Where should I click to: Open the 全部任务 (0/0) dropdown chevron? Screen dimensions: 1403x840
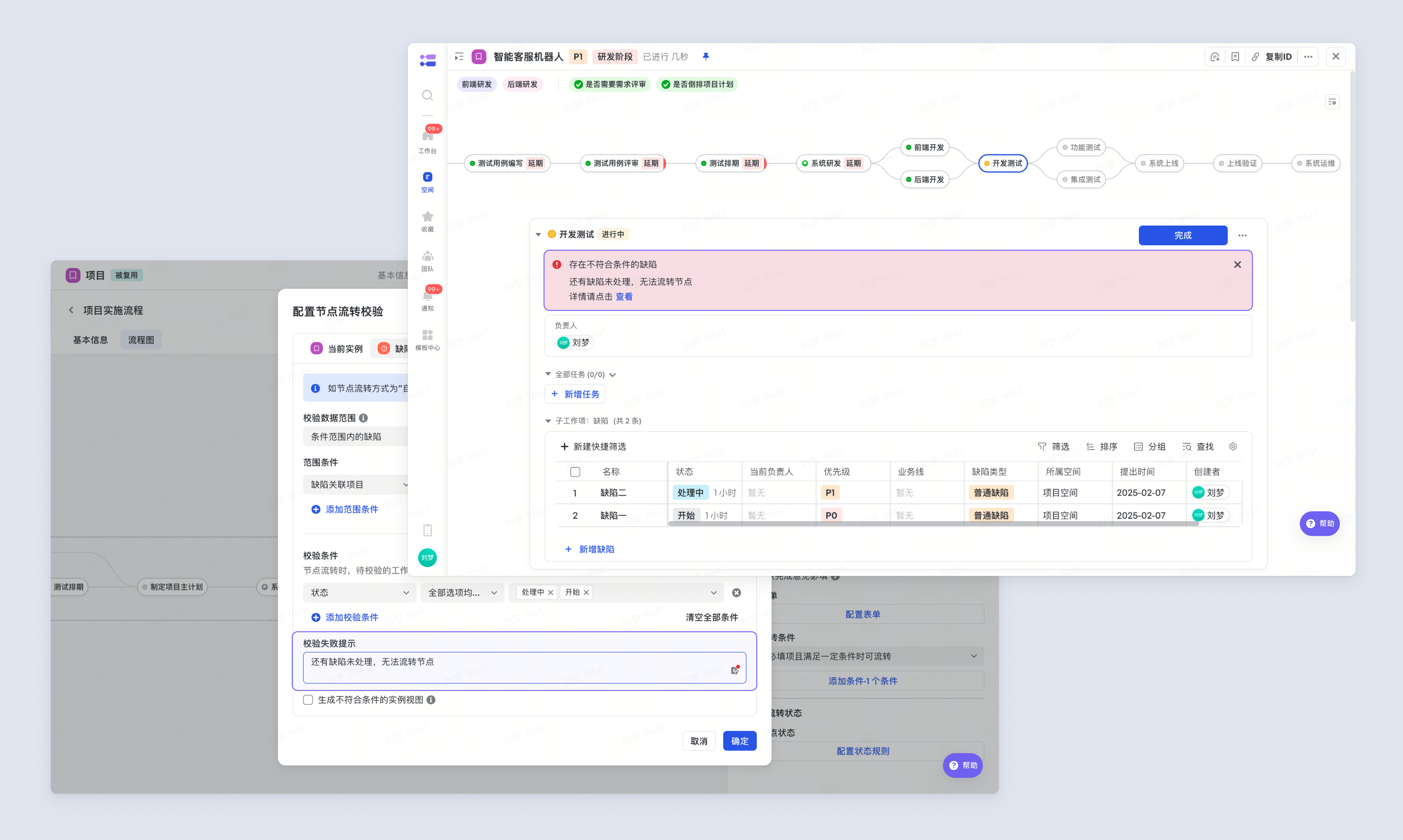(x=613, y=375)
